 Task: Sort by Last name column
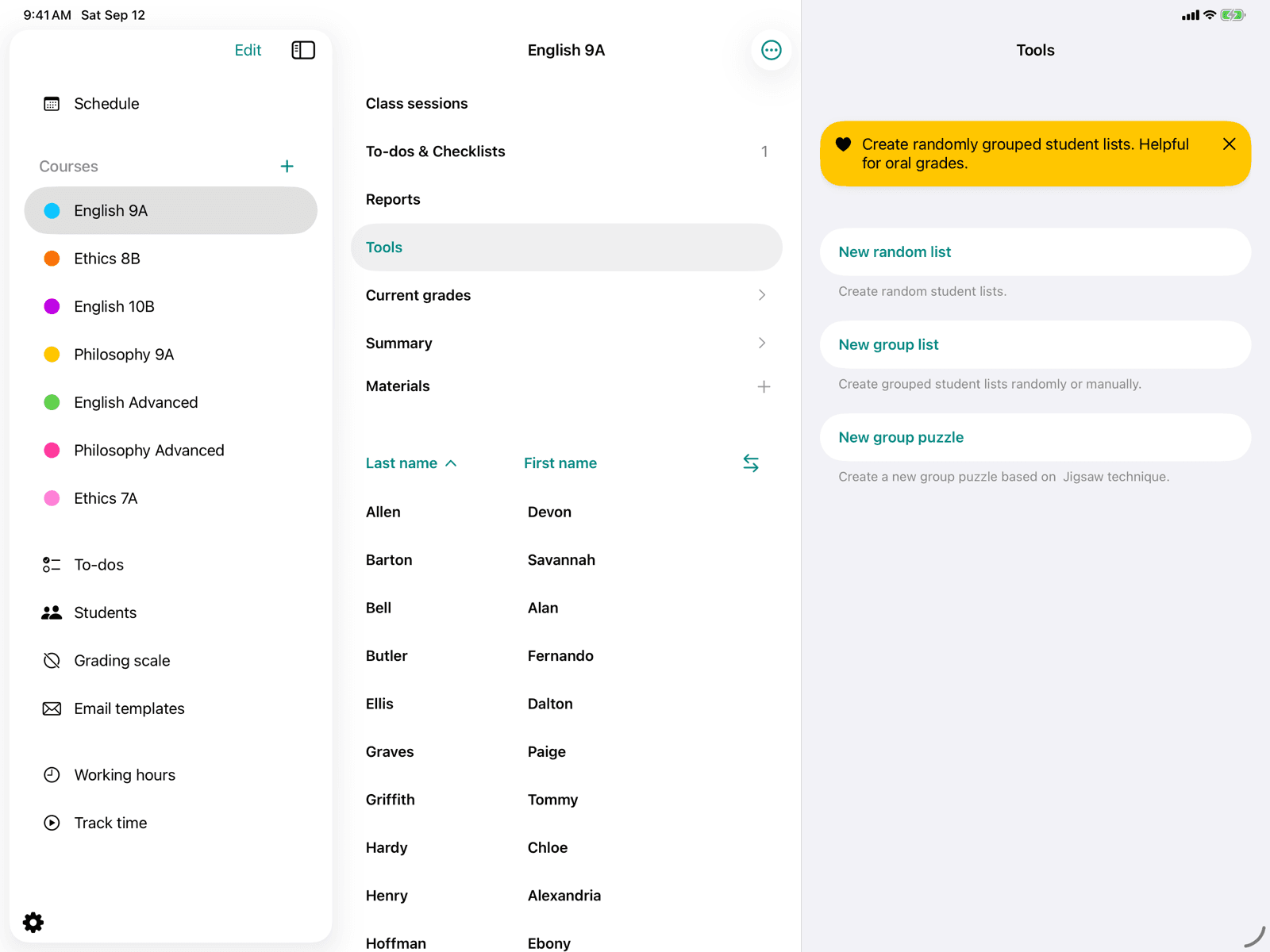pyautogui.click(x=411, y=463)
